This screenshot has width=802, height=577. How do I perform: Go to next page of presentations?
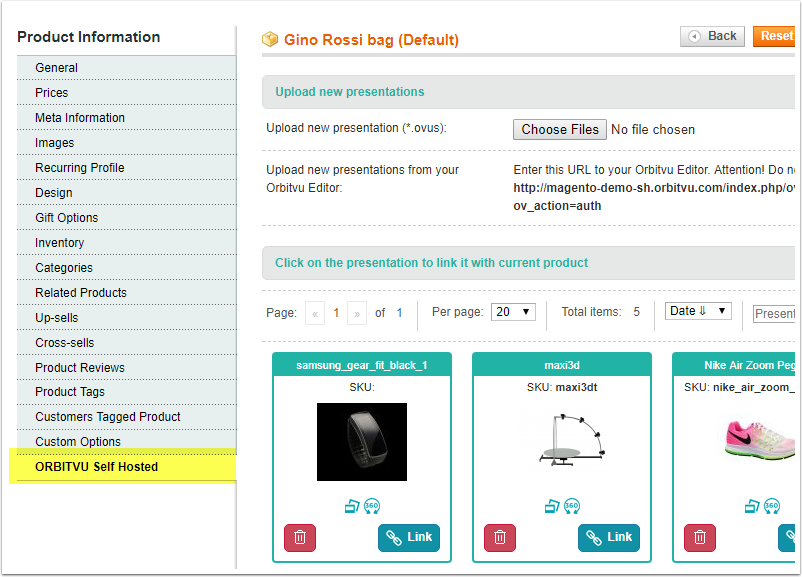click(357, 313)
